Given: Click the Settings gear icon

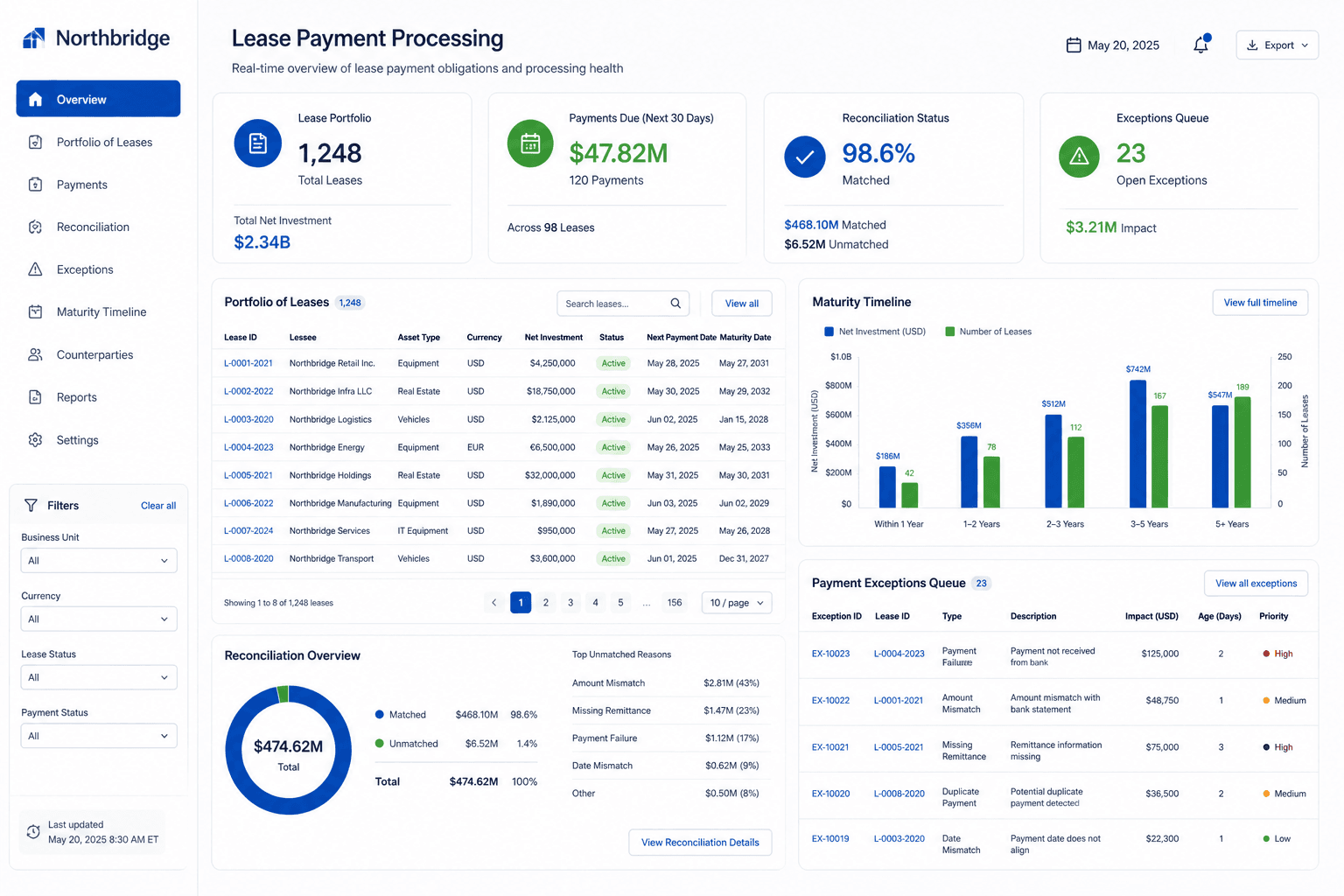Looking at the screenshot, I should click(35, 440).
